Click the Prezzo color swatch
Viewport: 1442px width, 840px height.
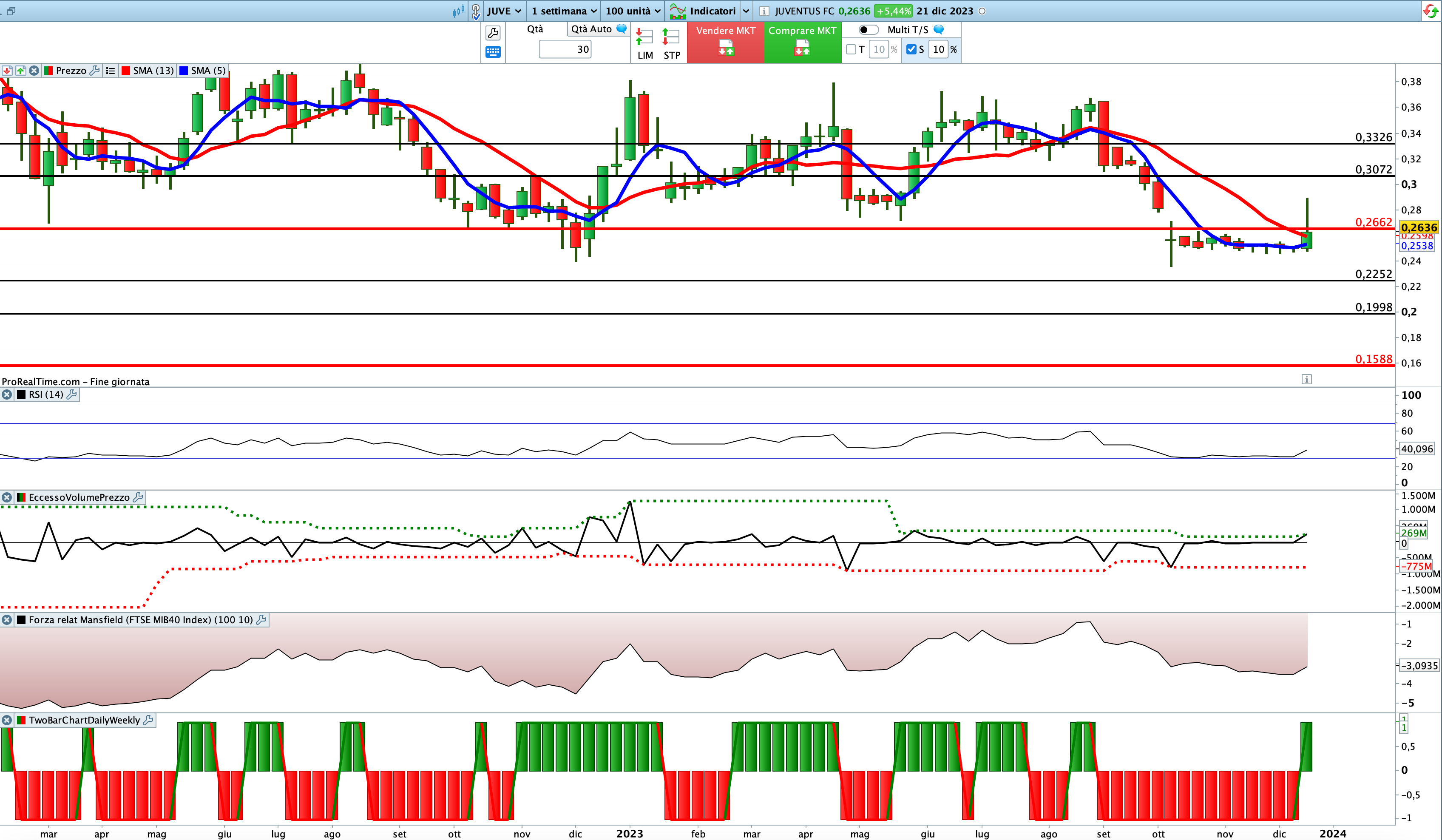[x=48, y=71]
